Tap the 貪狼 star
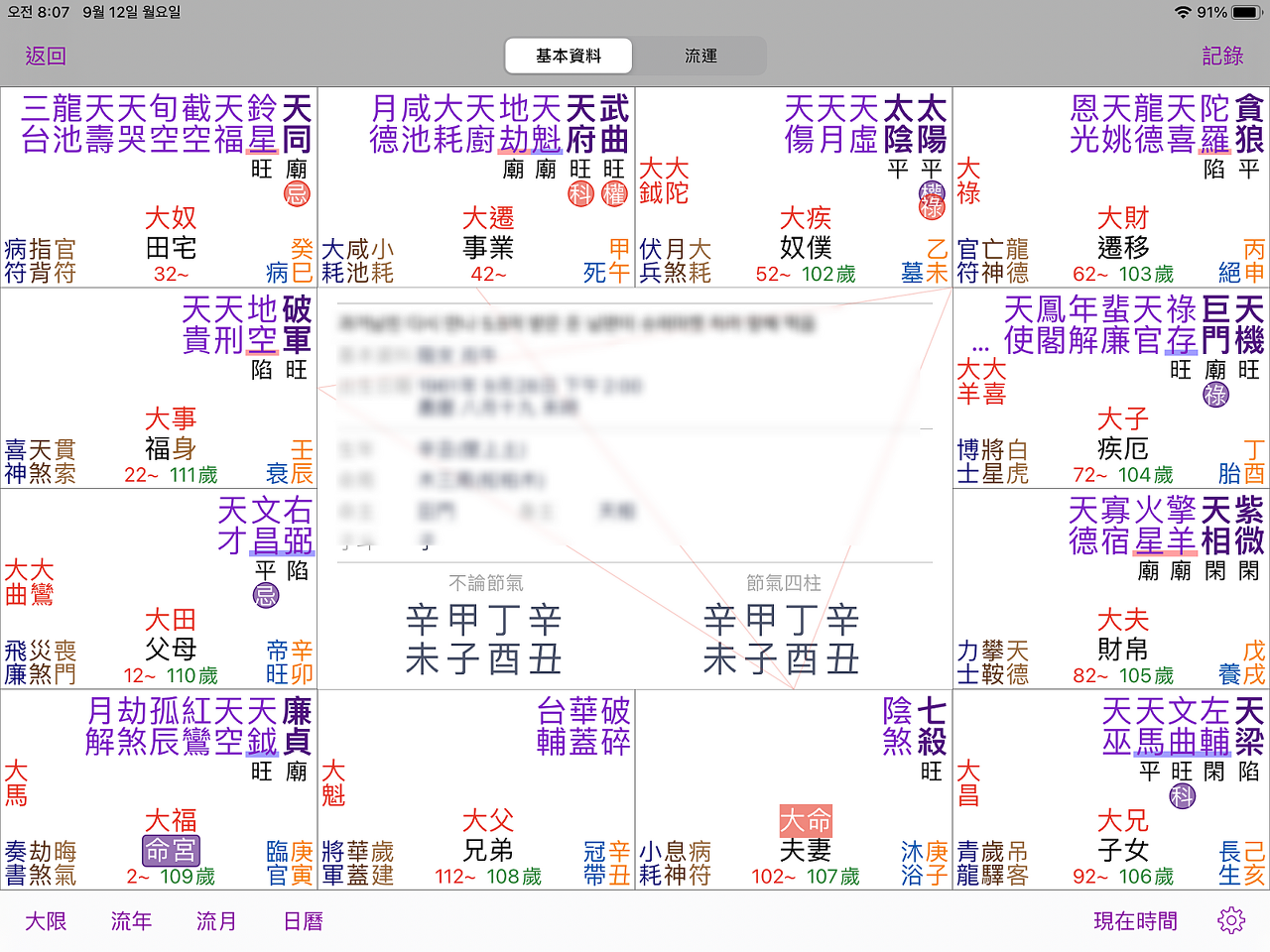The image size is (1270, 952). pyautogui.click(x=1249, y=124)
